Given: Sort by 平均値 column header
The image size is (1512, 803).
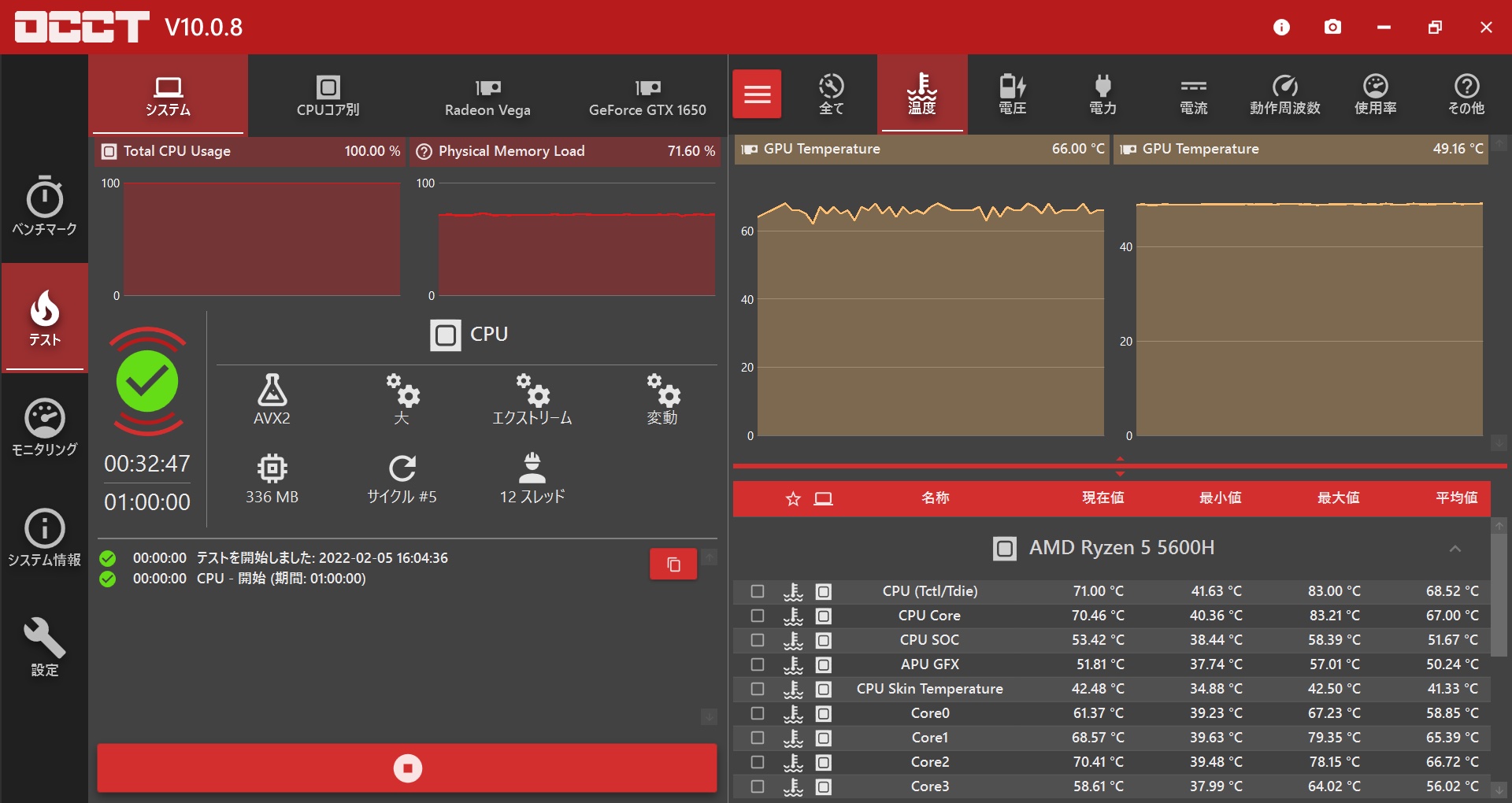Looking at the screenshot, I should 1456,498.
